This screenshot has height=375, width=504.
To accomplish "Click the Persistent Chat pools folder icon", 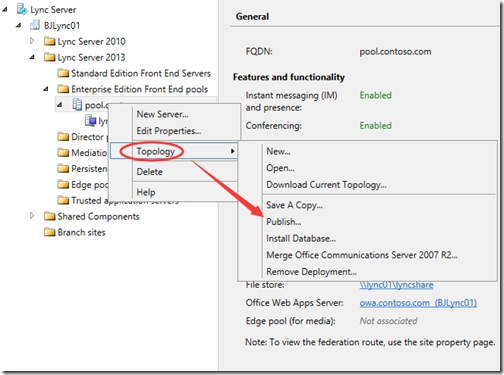I will [63, 169].
